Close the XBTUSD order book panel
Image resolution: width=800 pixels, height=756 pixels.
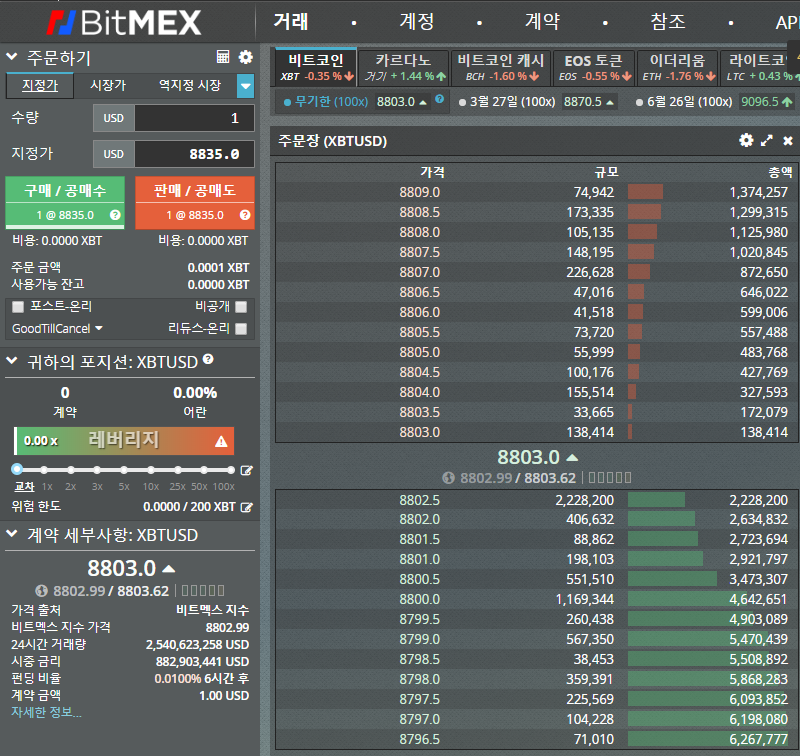[788, 140]
